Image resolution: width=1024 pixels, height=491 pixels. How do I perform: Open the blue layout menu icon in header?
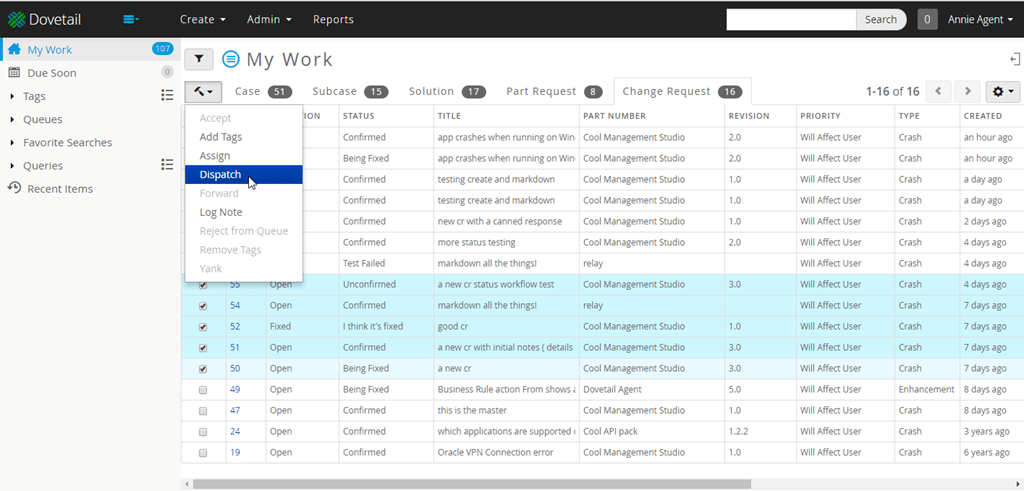click(131, 20)
